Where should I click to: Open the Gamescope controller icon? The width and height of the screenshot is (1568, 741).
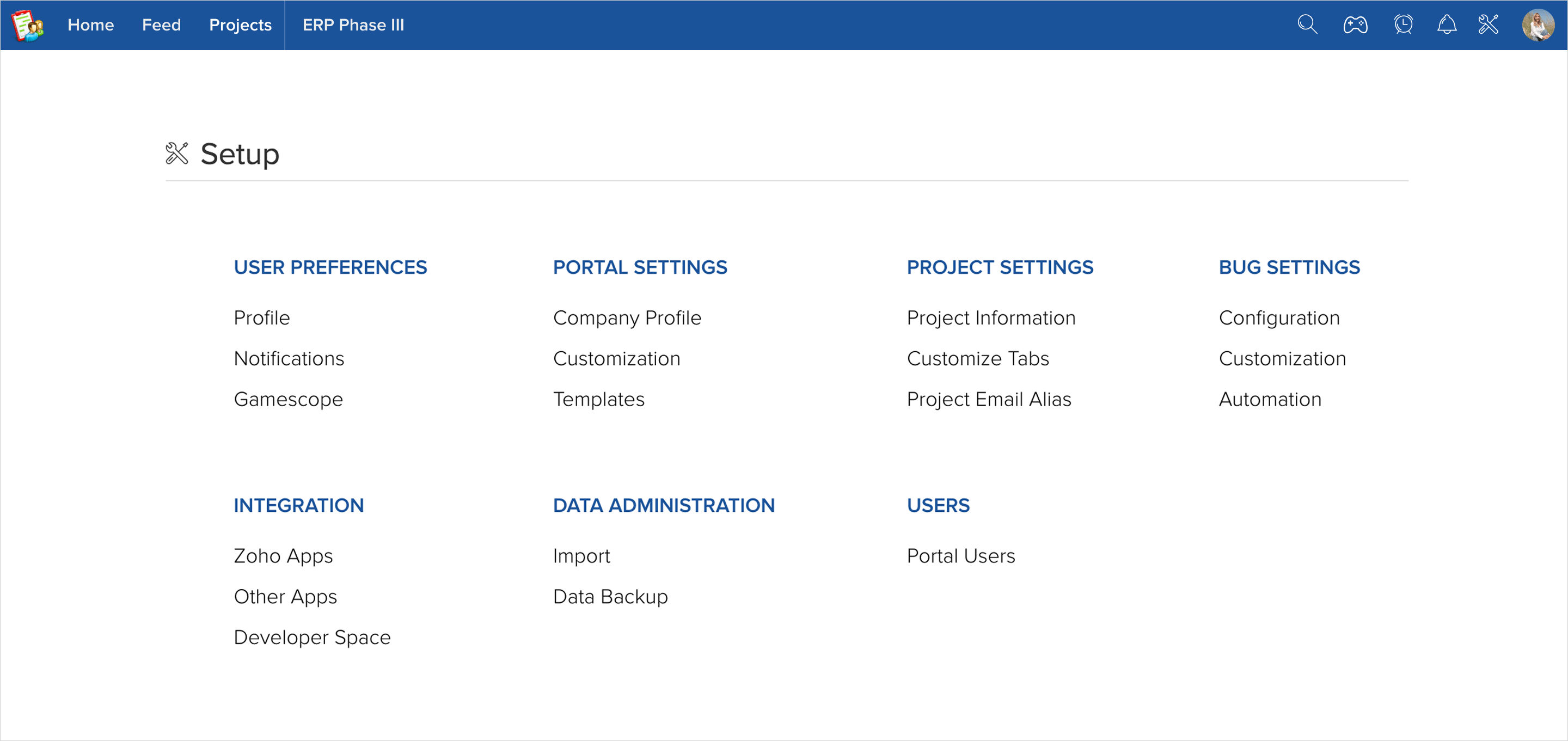[x=1355, y=25]
